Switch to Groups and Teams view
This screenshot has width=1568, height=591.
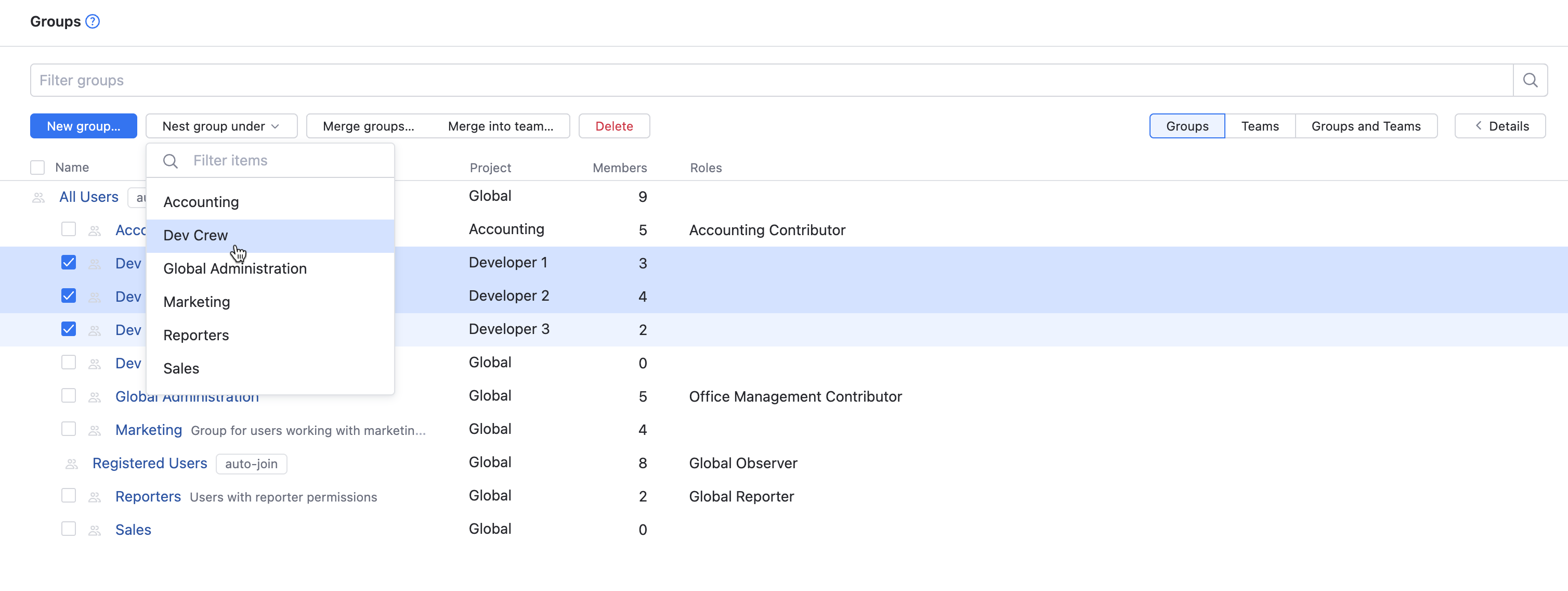coord(1365,126)
